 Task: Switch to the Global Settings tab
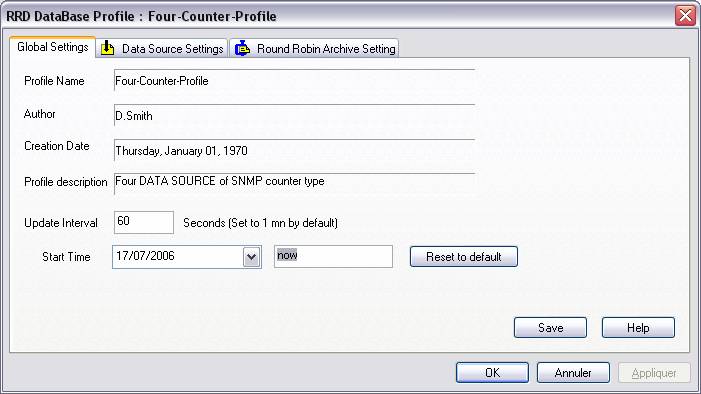coord(52,47)
